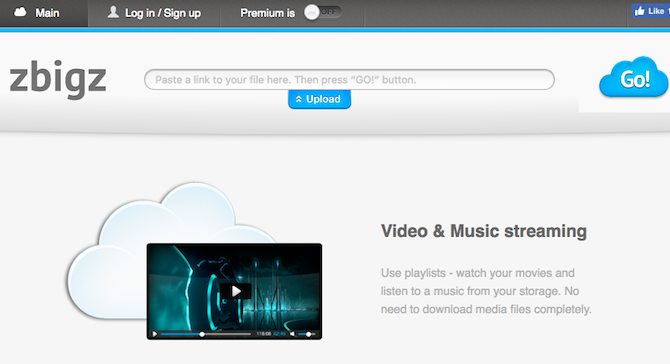
Task: Click the user silhouette icon
Action: tap(113, 12)
